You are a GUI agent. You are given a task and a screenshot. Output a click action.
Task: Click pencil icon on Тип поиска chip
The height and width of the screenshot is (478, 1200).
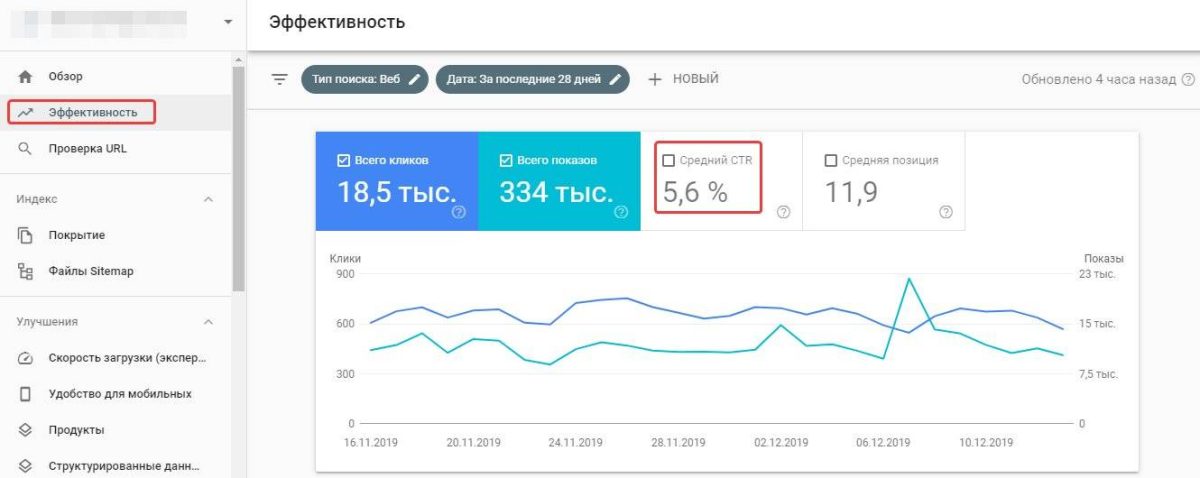[415, 79]
